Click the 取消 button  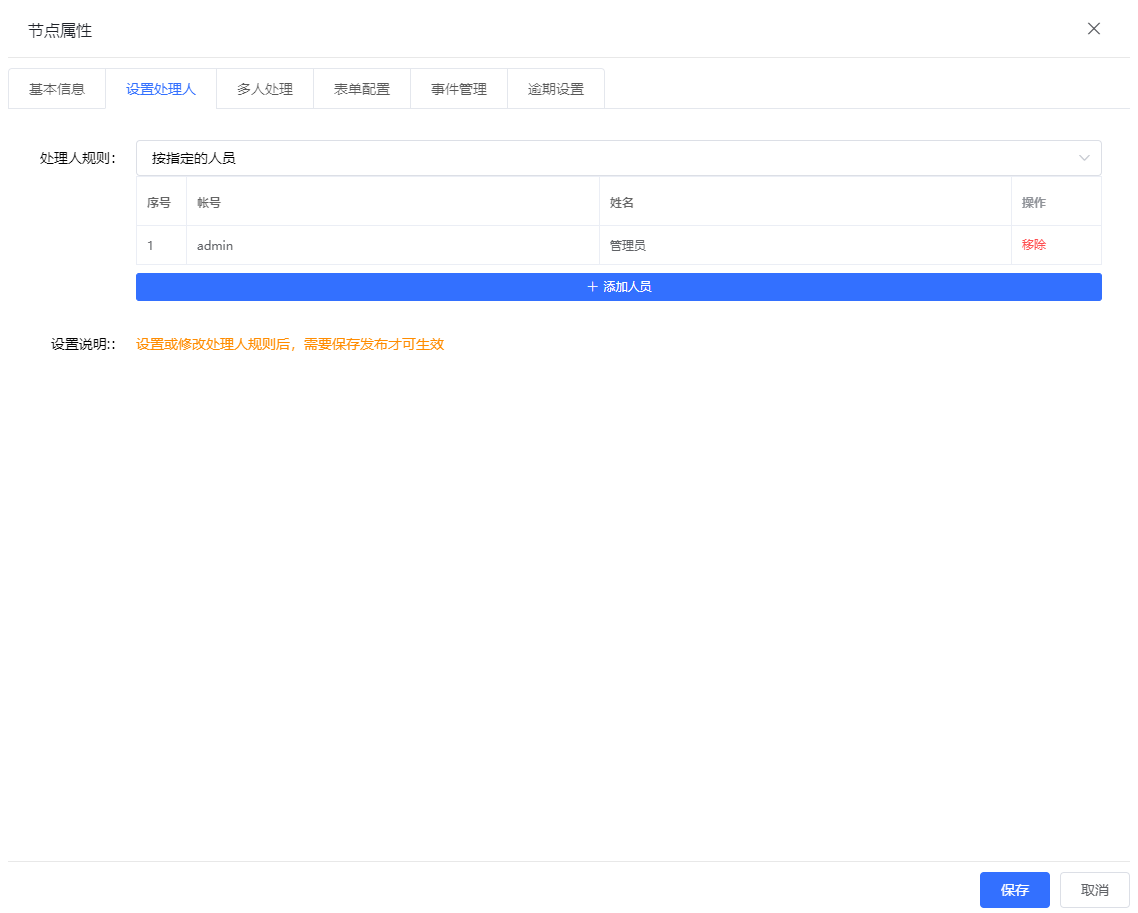pos(1095,890)
